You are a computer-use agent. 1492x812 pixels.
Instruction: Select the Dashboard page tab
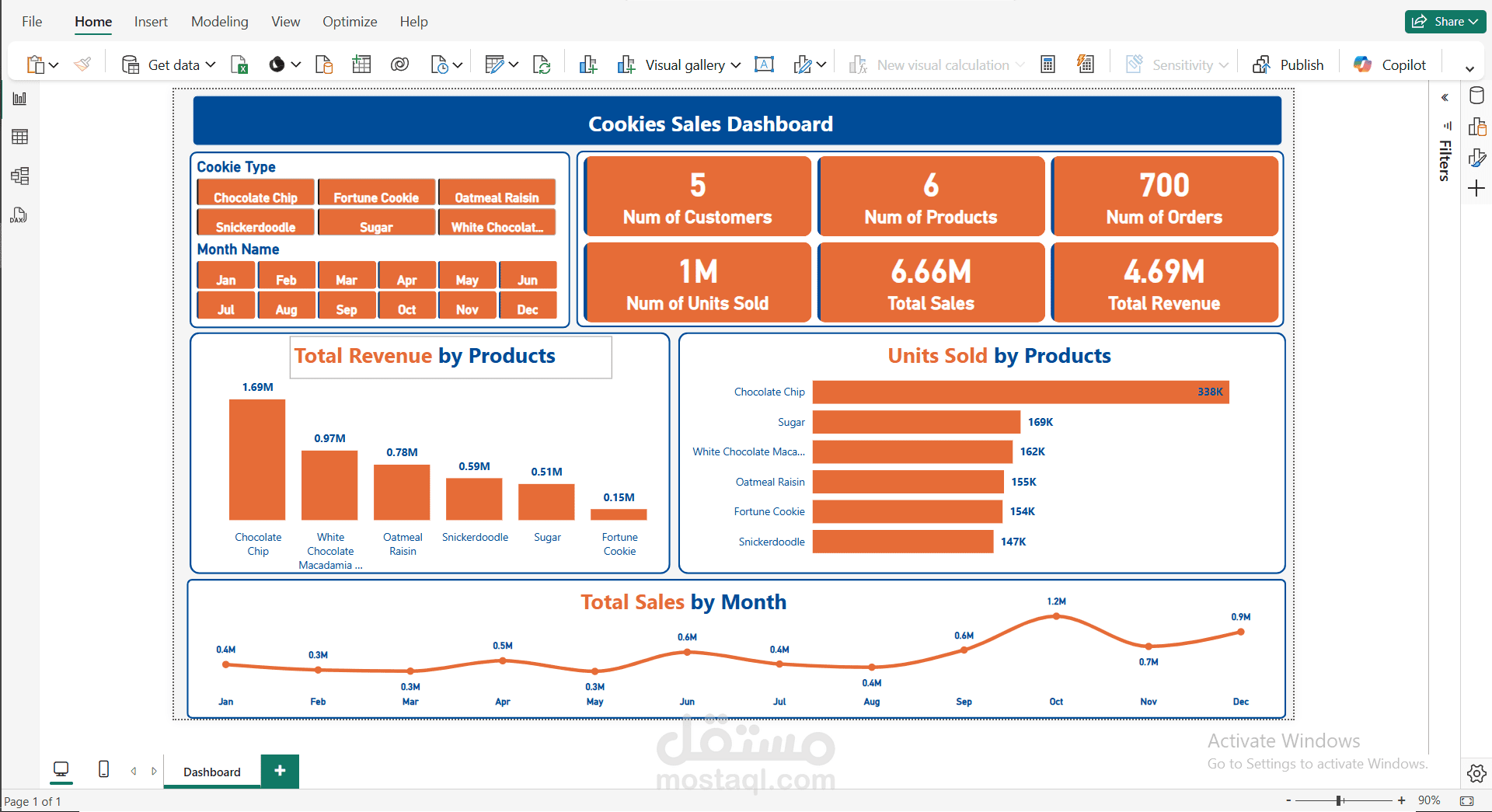point(212,772)
